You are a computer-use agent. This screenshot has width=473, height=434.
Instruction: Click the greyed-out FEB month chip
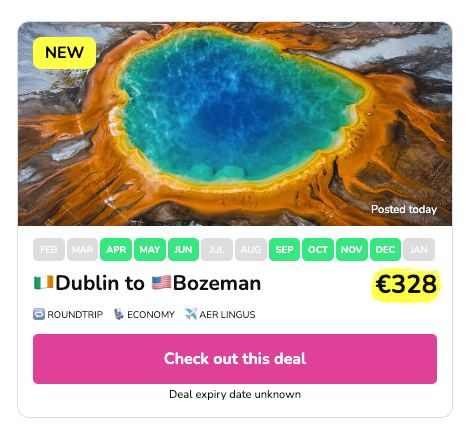click(49, 249)
